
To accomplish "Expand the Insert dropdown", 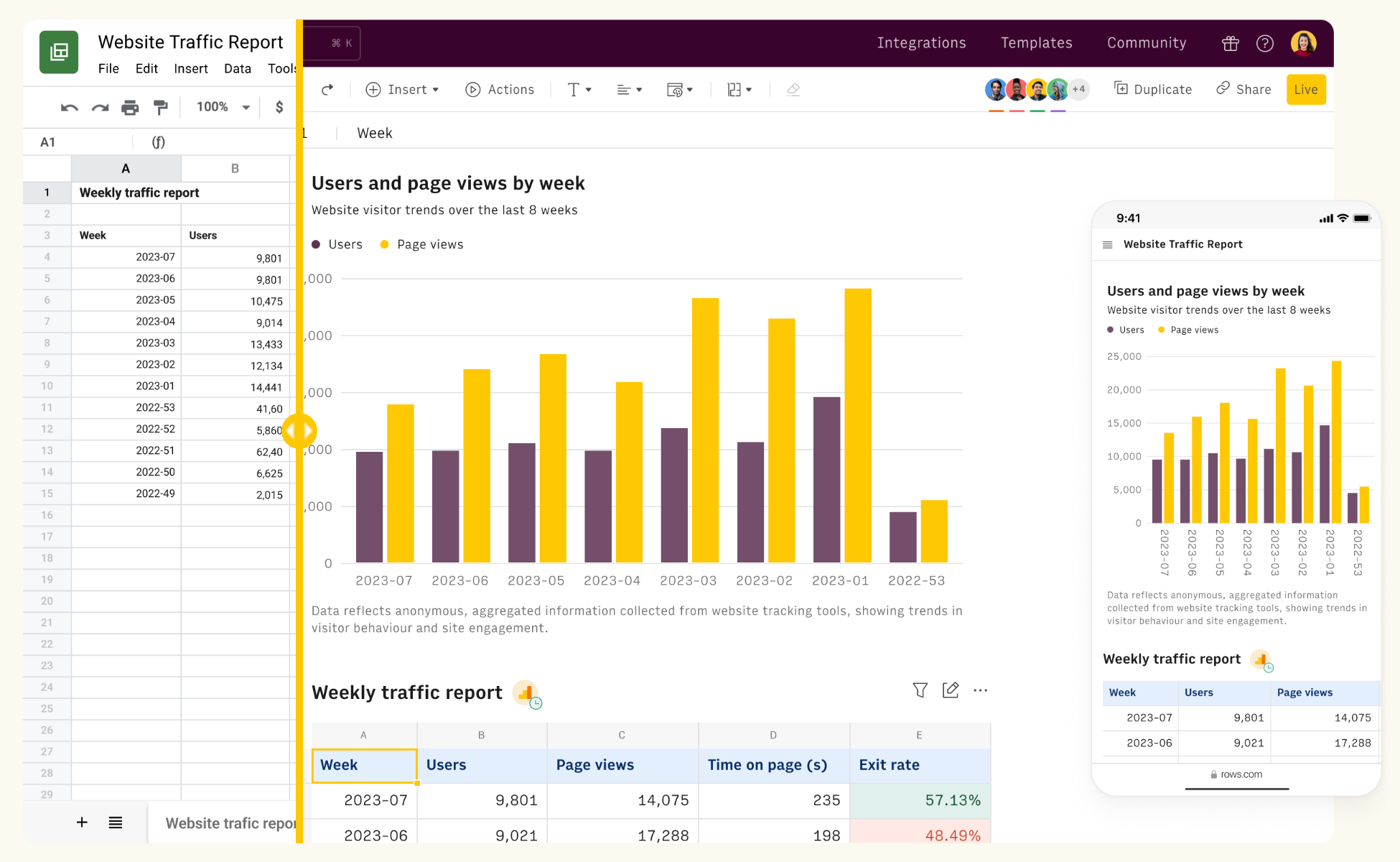I will coord(403,90).
